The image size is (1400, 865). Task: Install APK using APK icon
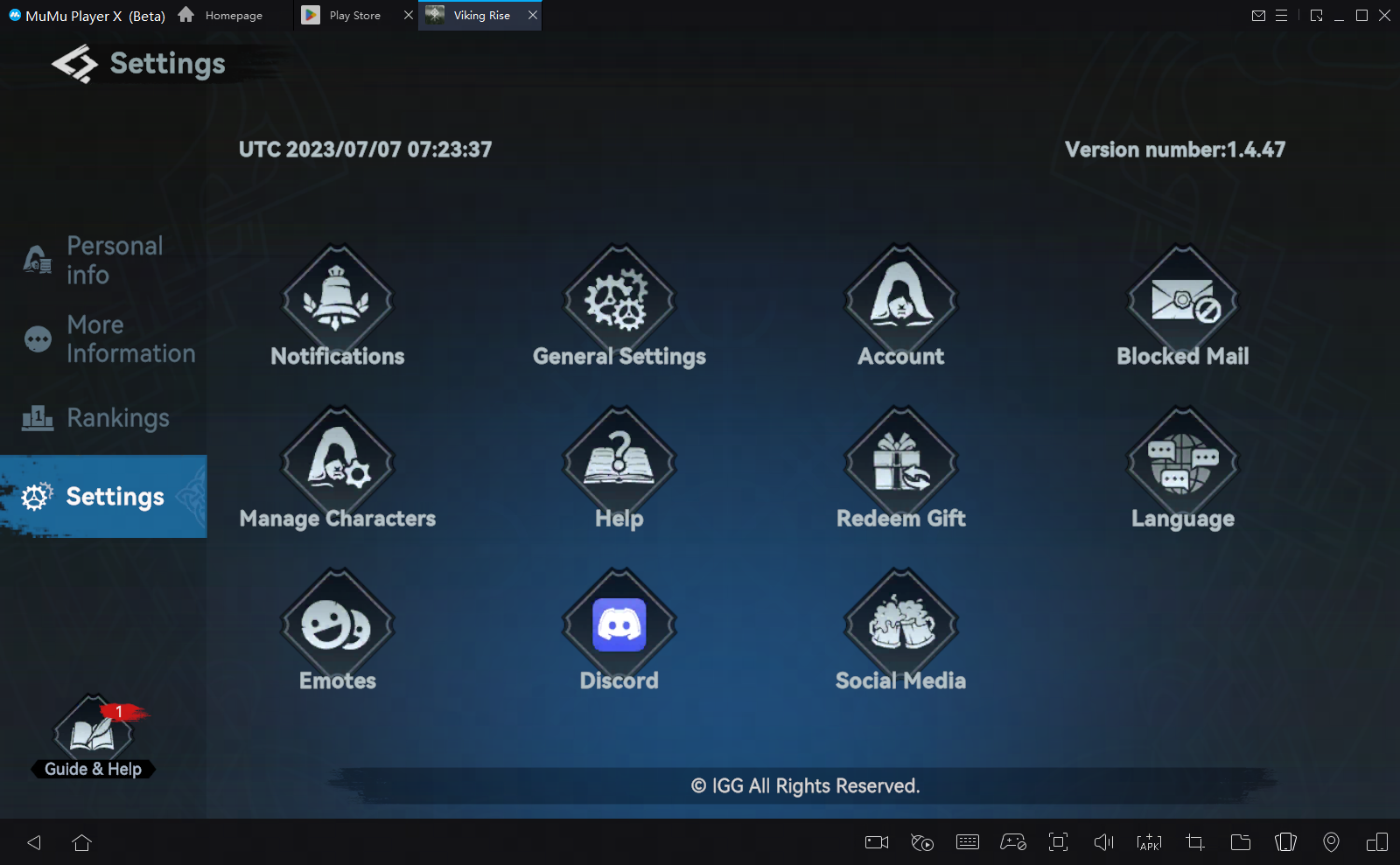(1150, 842)
